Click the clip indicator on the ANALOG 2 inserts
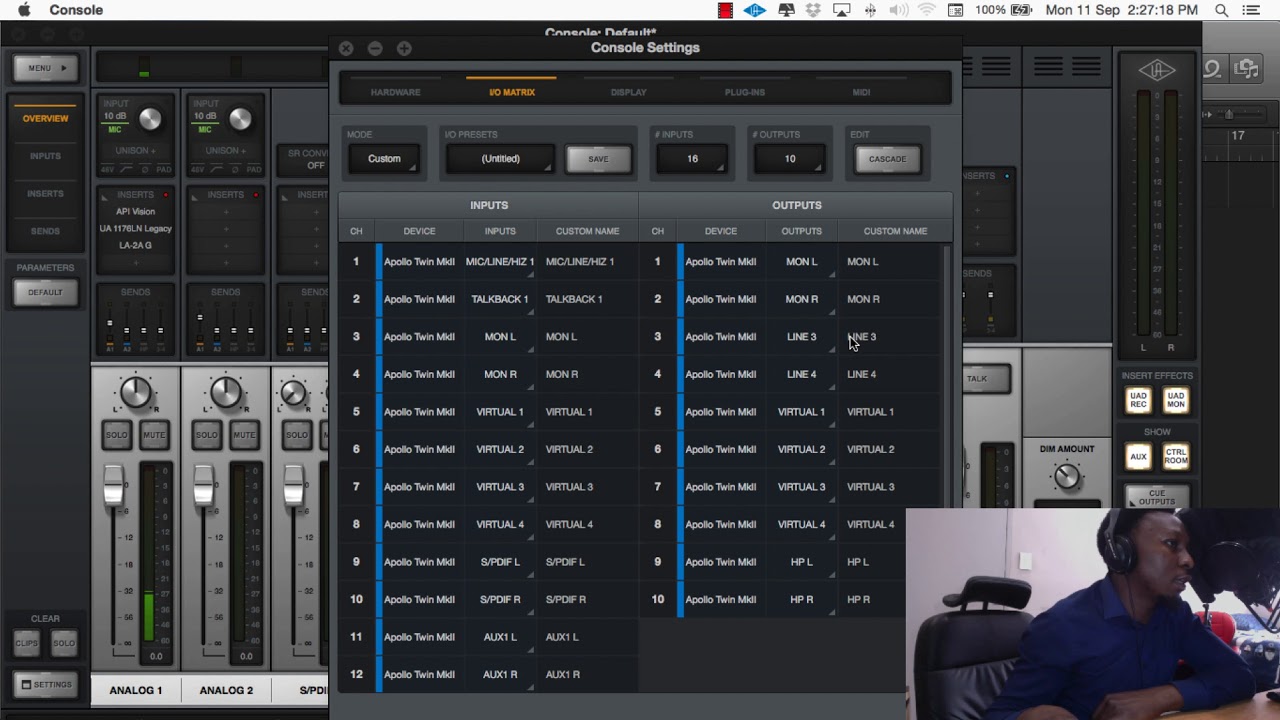Screen dimensions: 1280x720 [x=255, y=195]
